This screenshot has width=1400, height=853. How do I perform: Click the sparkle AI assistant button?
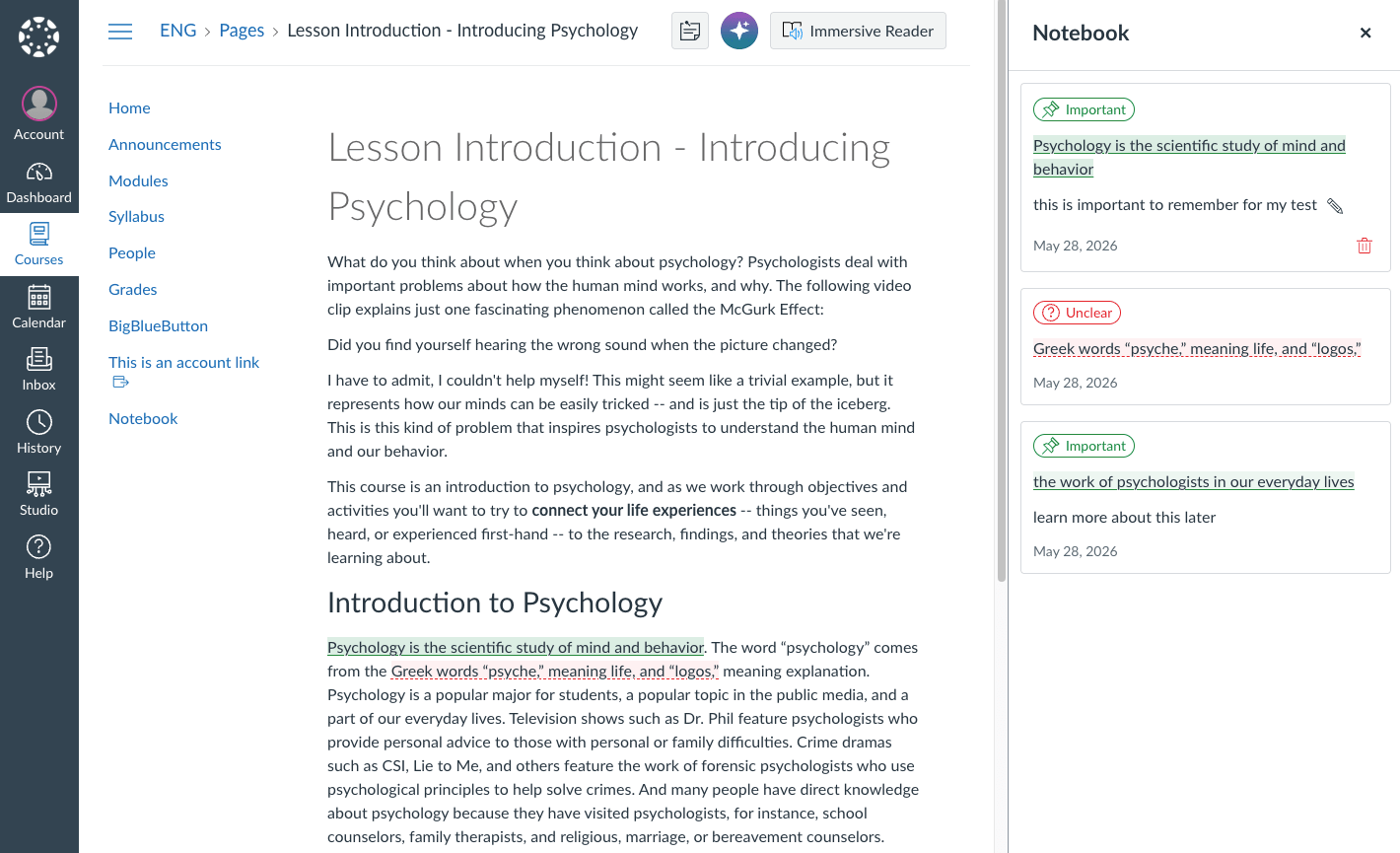pos(739,31)
